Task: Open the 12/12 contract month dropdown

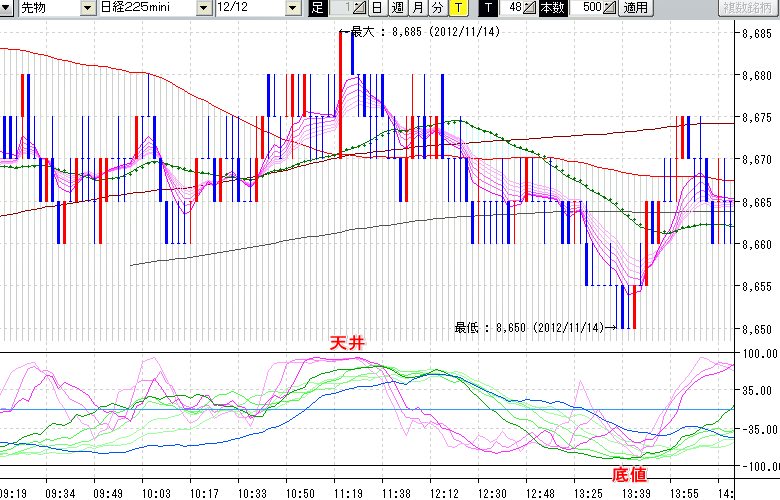Action: 292,8
